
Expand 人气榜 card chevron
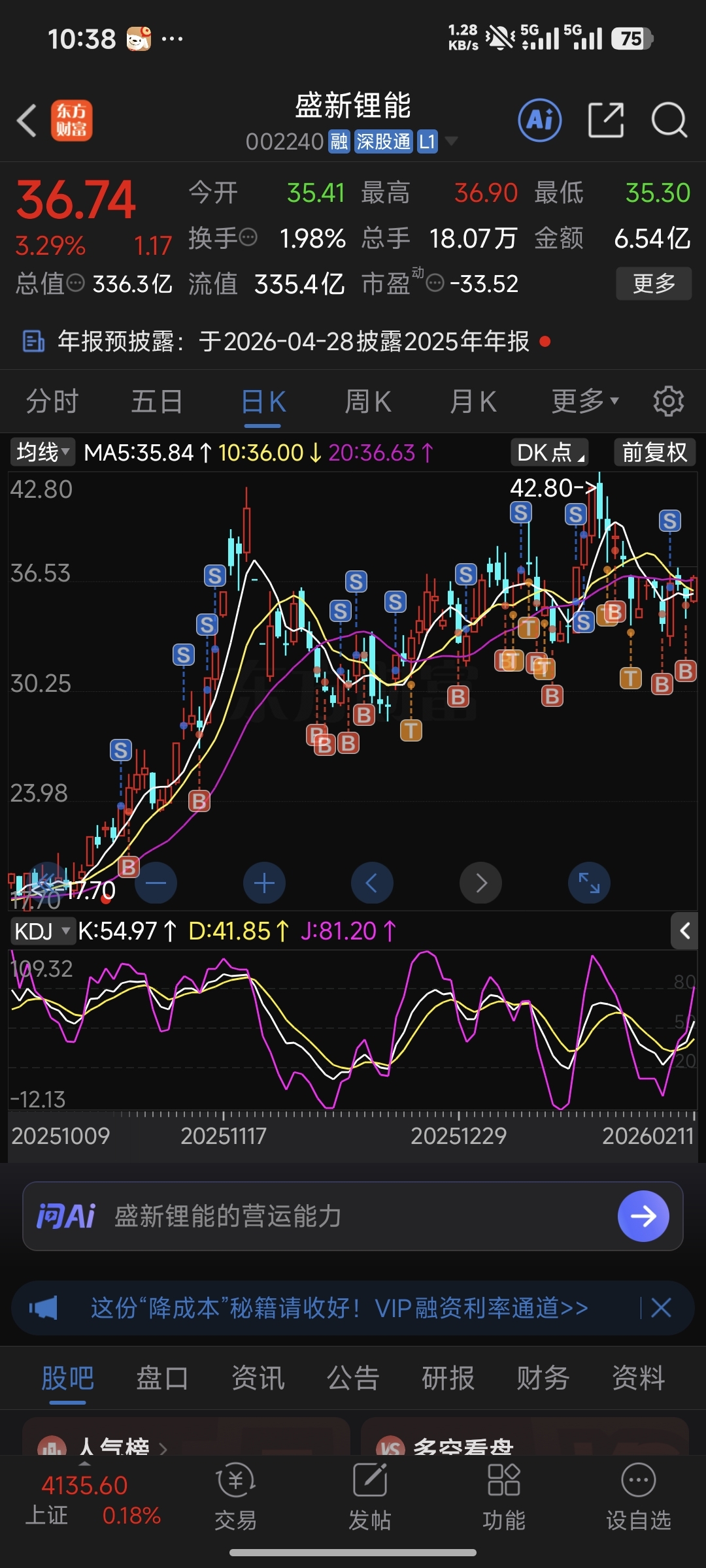point(163,1450)
